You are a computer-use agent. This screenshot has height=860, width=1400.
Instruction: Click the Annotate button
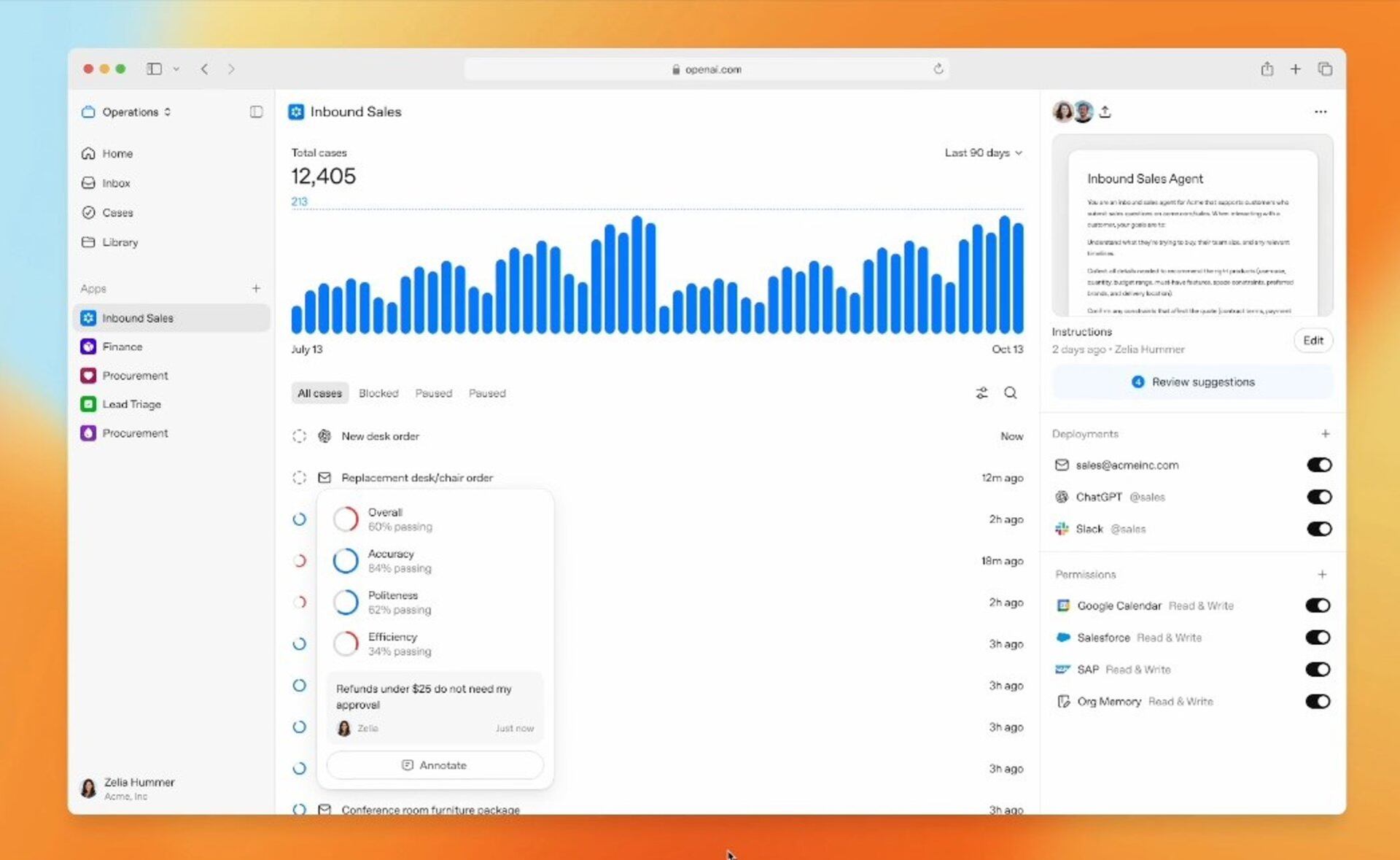(x=435, y=765)
